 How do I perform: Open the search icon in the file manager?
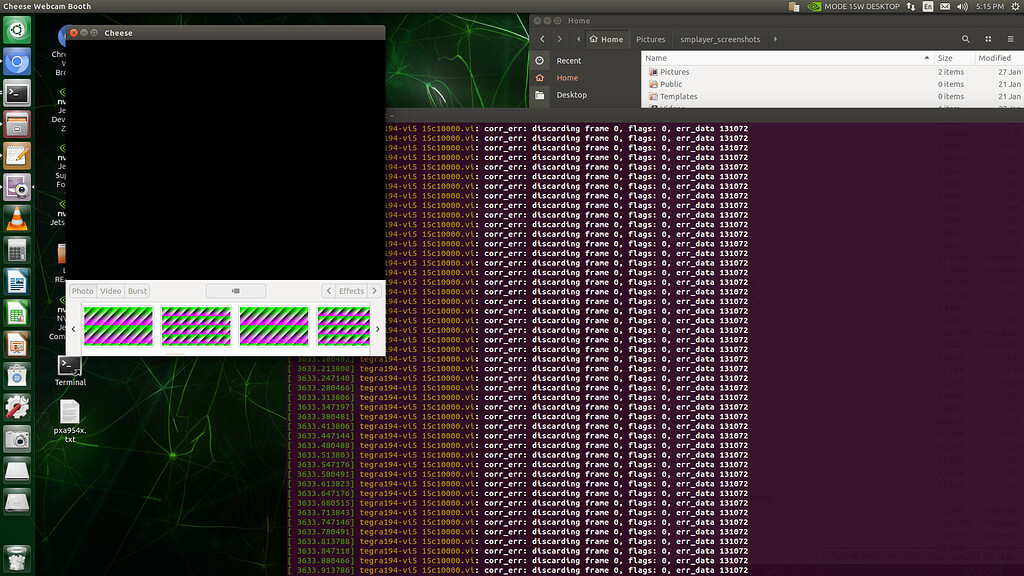click(x=965, y=38)
